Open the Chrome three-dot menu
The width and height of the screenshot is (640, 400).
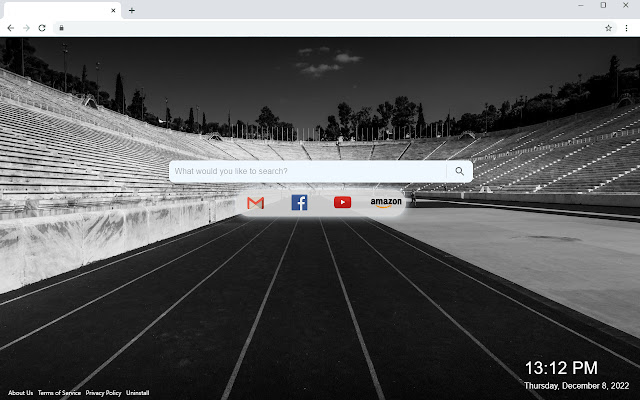(x=626, y=28)
